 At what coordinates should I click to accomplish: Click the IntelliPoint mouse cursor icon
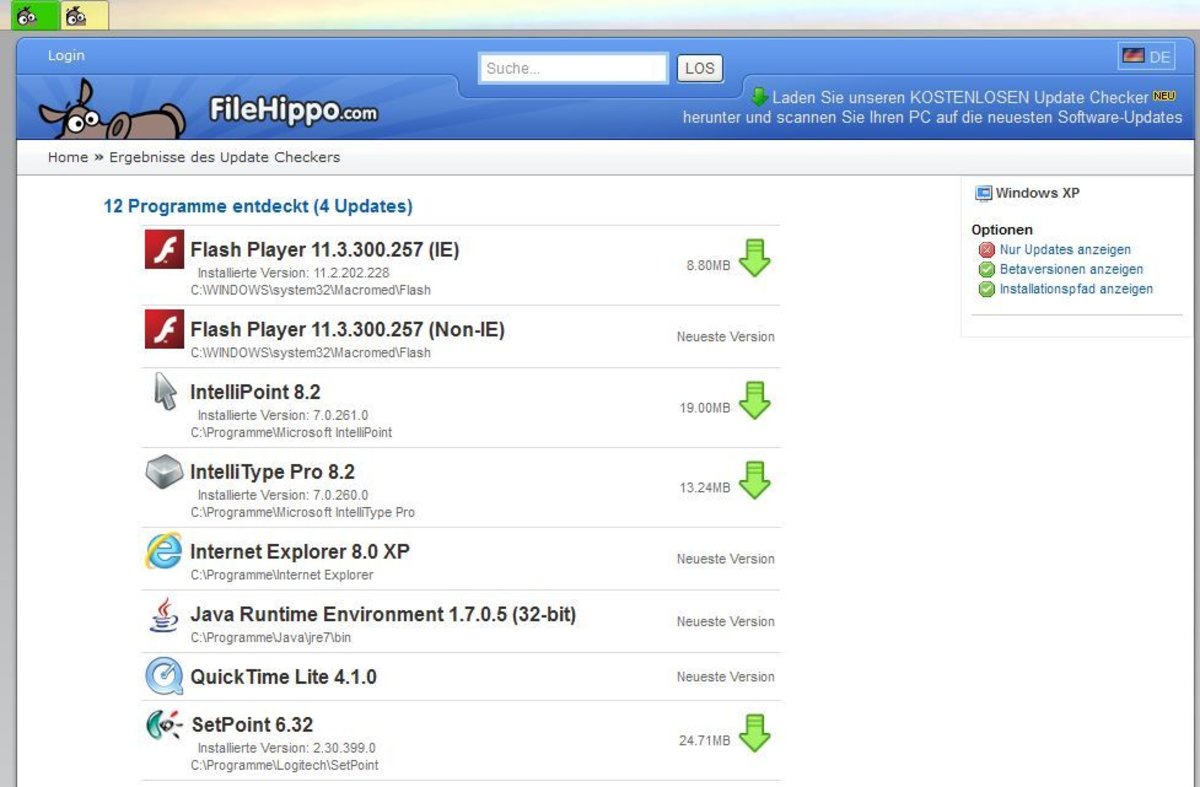click(165, 391)
